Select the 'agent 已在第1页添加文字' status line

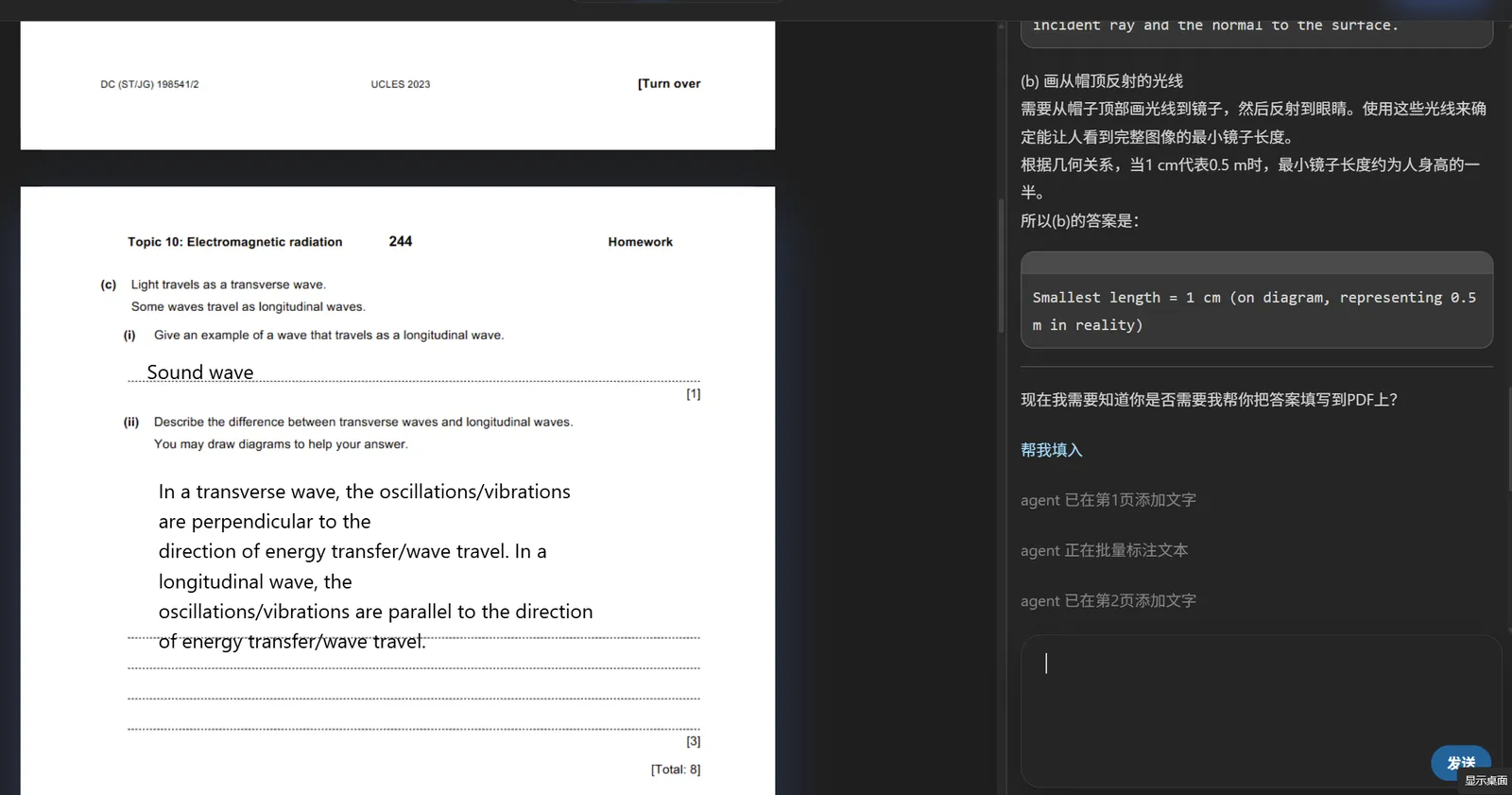coord(1108,500)
